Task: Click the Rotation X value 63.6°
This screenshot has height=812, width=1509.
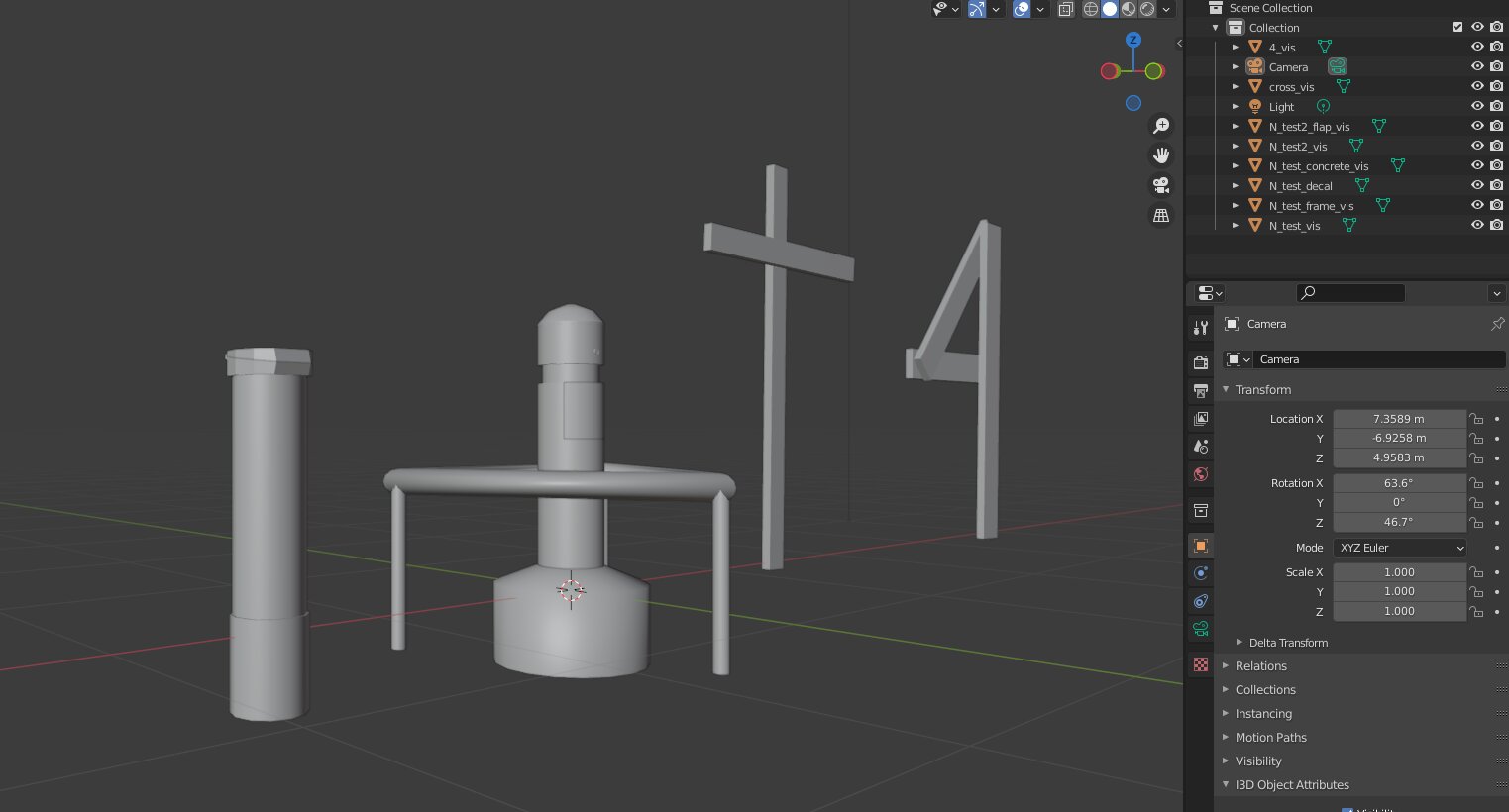Action: (1399, 483)
